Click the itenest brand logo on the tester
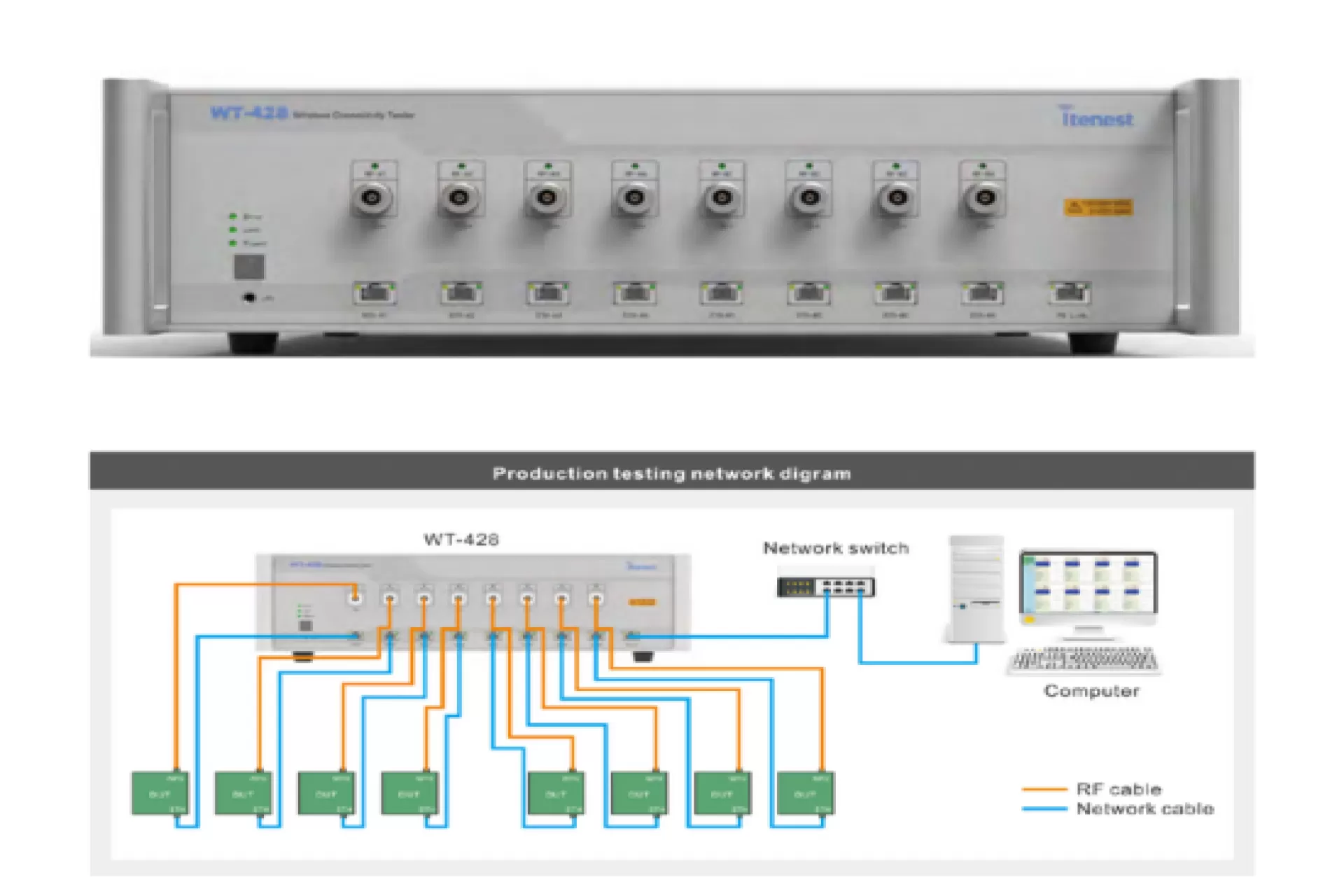The image size is (1344, 896). pyautogui.click(x=1096, y=117)
